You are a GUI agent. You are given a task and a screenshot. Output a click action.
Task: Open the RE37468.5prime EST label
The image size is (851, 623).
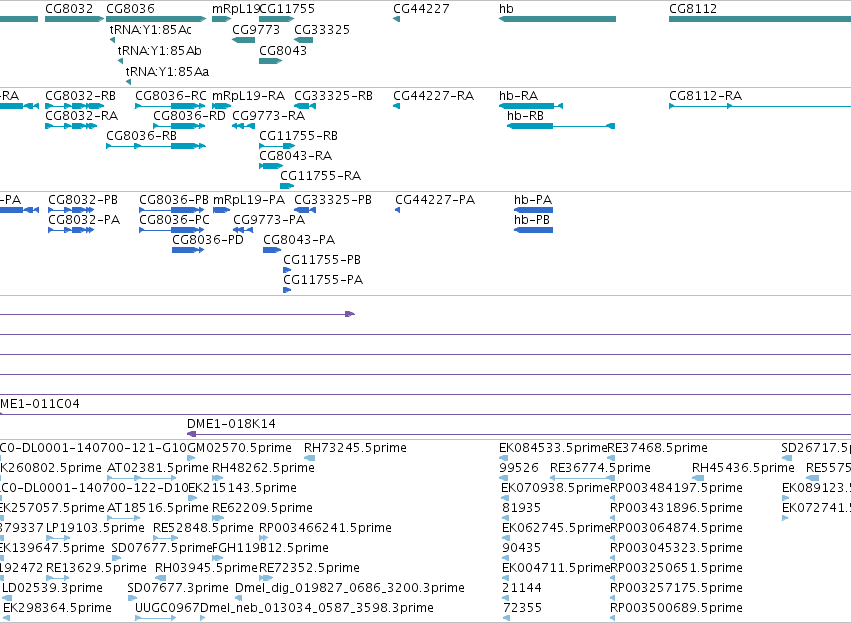(x=658, y=448)
